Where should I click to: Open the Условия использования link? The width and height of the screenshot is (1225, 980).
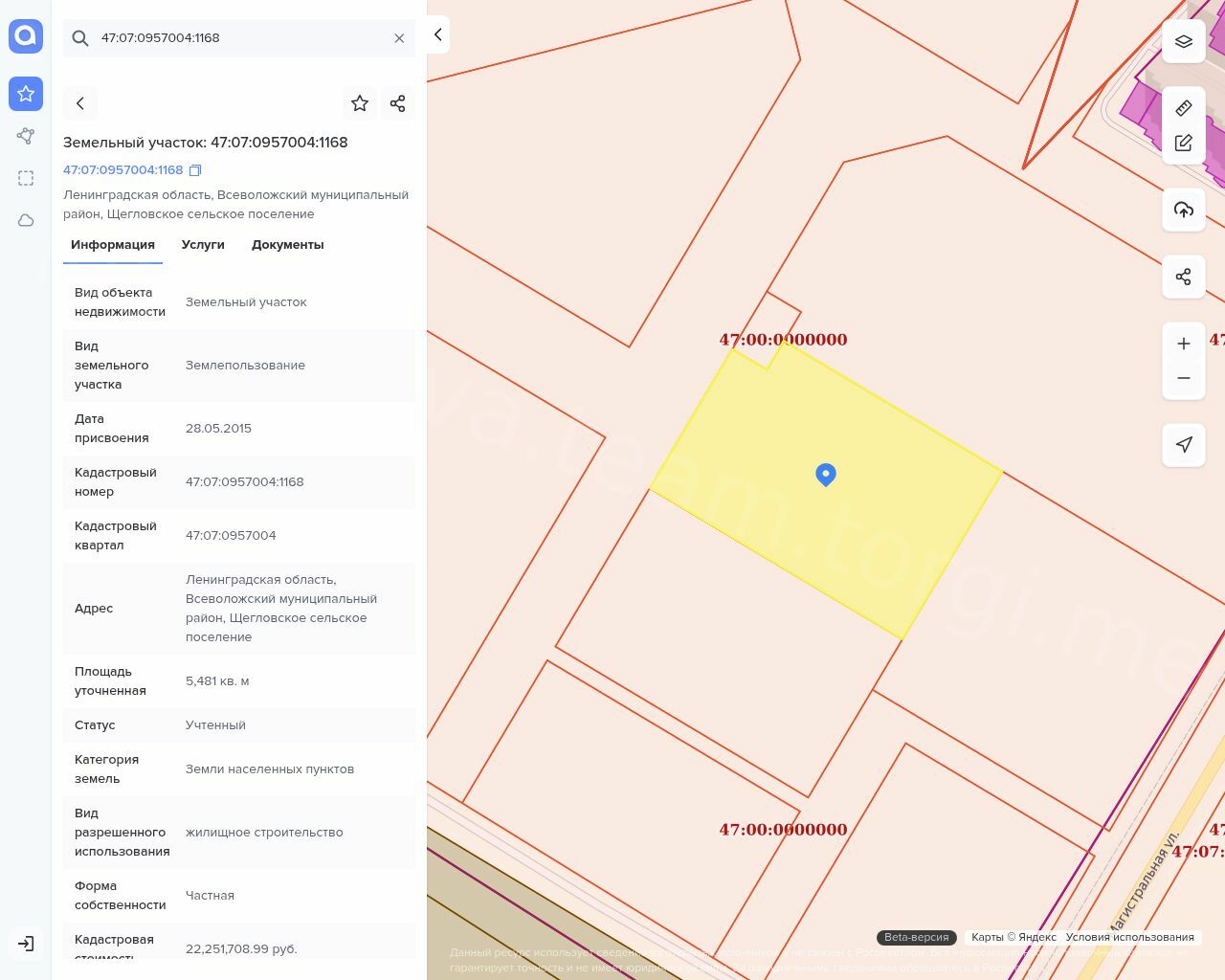click(x=1129, y=937)
